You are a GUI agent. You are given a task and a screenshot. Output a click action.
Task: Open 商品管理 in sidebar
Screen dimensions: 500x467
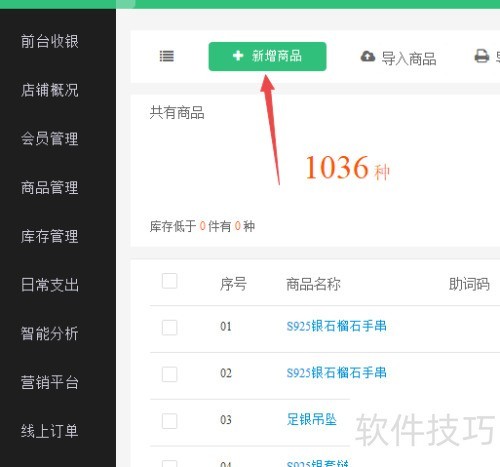coord(50,187)
